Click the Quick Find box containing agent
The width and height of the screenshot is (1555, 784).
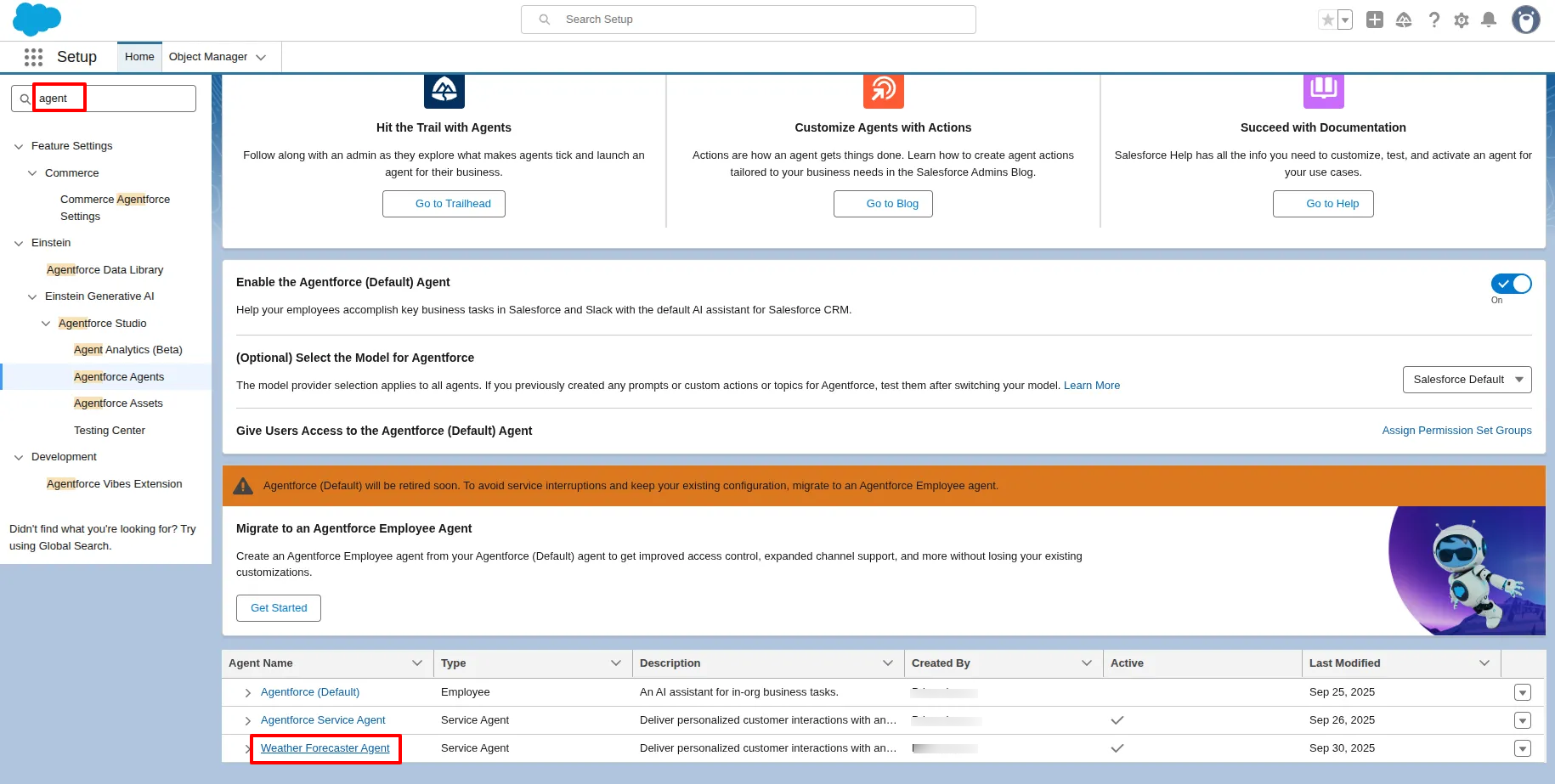pyautogui.click(x=104, y=99)
